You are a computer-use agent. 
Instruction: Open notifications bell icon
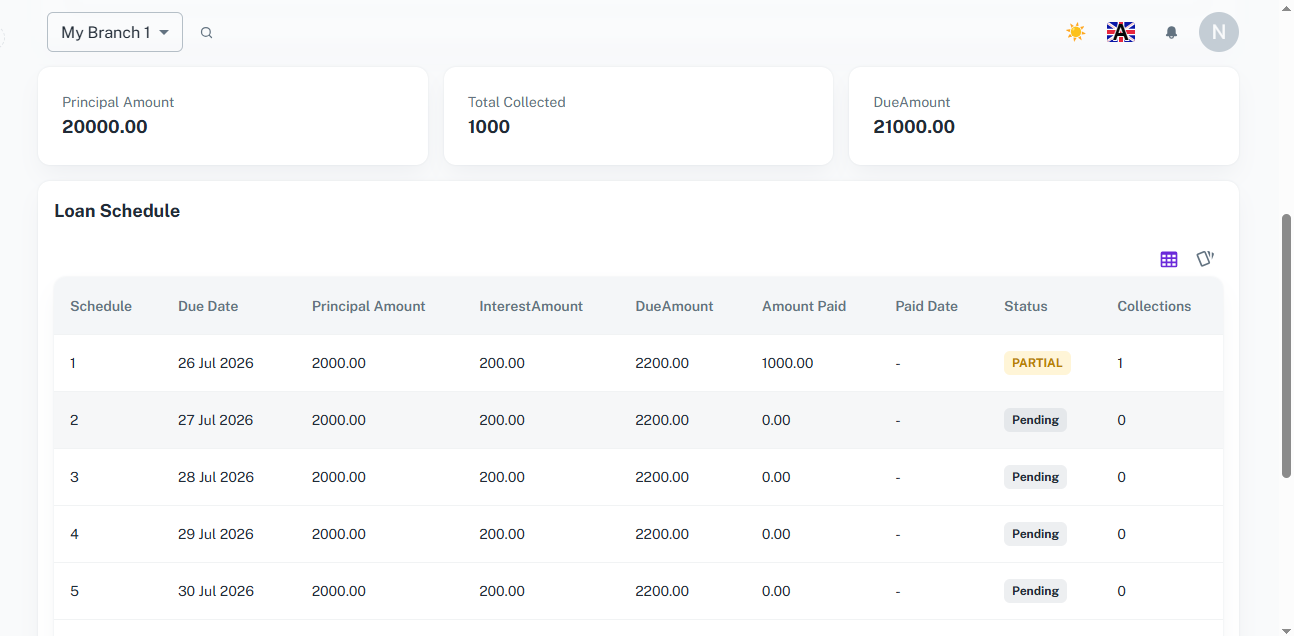pyautogui.click(x=1172, y=32)
